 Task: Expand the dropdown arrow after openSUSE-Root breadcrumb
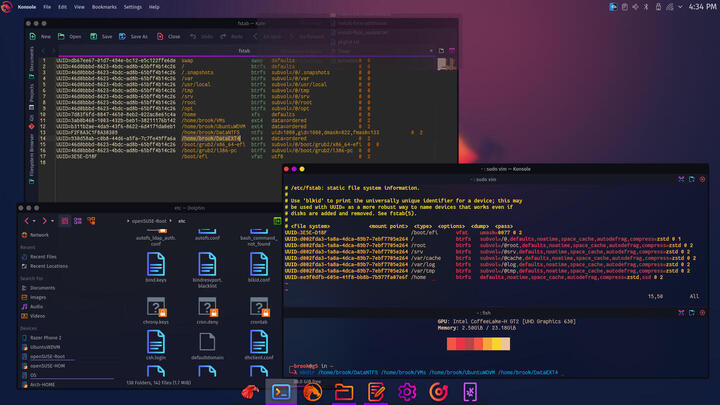(x=170, y=221)
